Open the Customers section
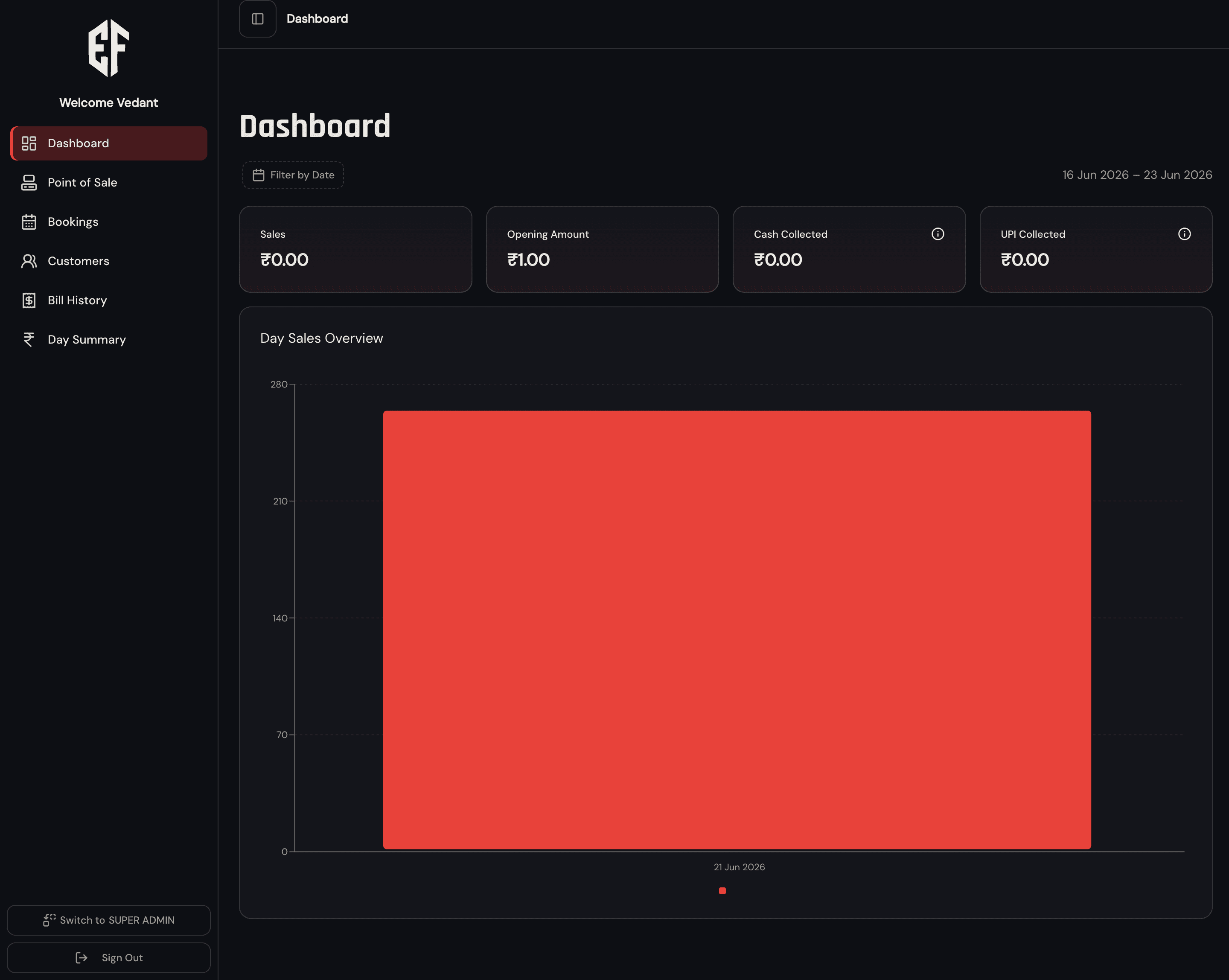The width and height of the screenshot is (1229, 980). click(109, 261)
